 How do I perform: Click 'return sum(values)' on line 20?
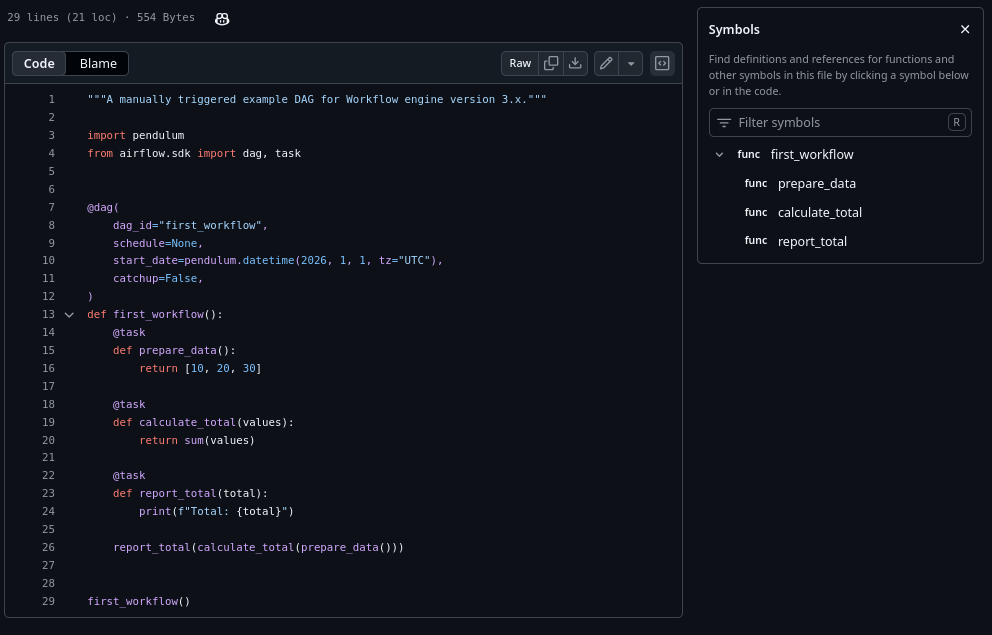coord(197,440)
